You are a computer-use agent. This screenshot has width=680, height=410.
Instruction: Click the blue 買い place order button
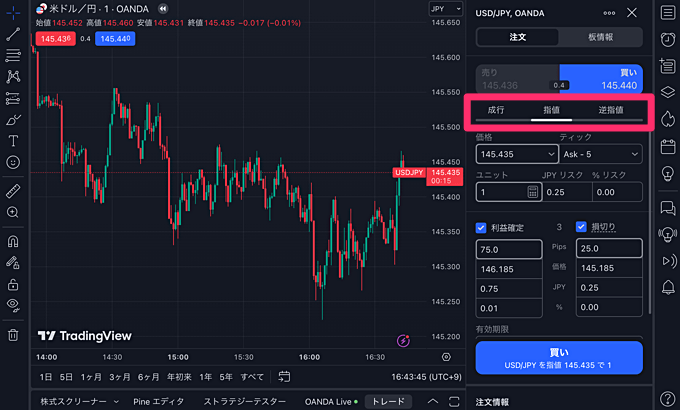pyautogui.click(x=559, y=358)
